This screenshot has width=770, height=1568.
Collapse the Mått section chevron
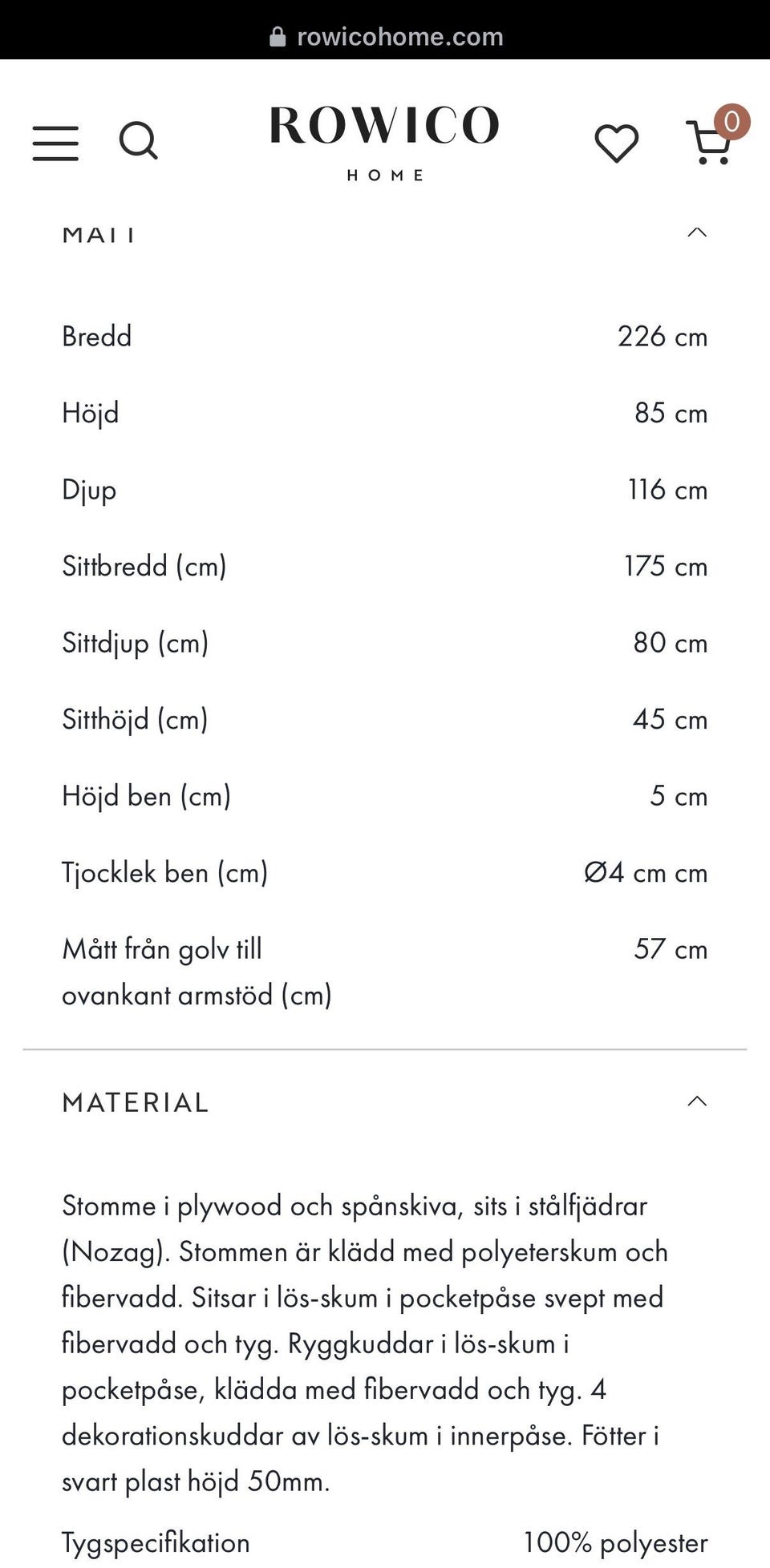697,232
